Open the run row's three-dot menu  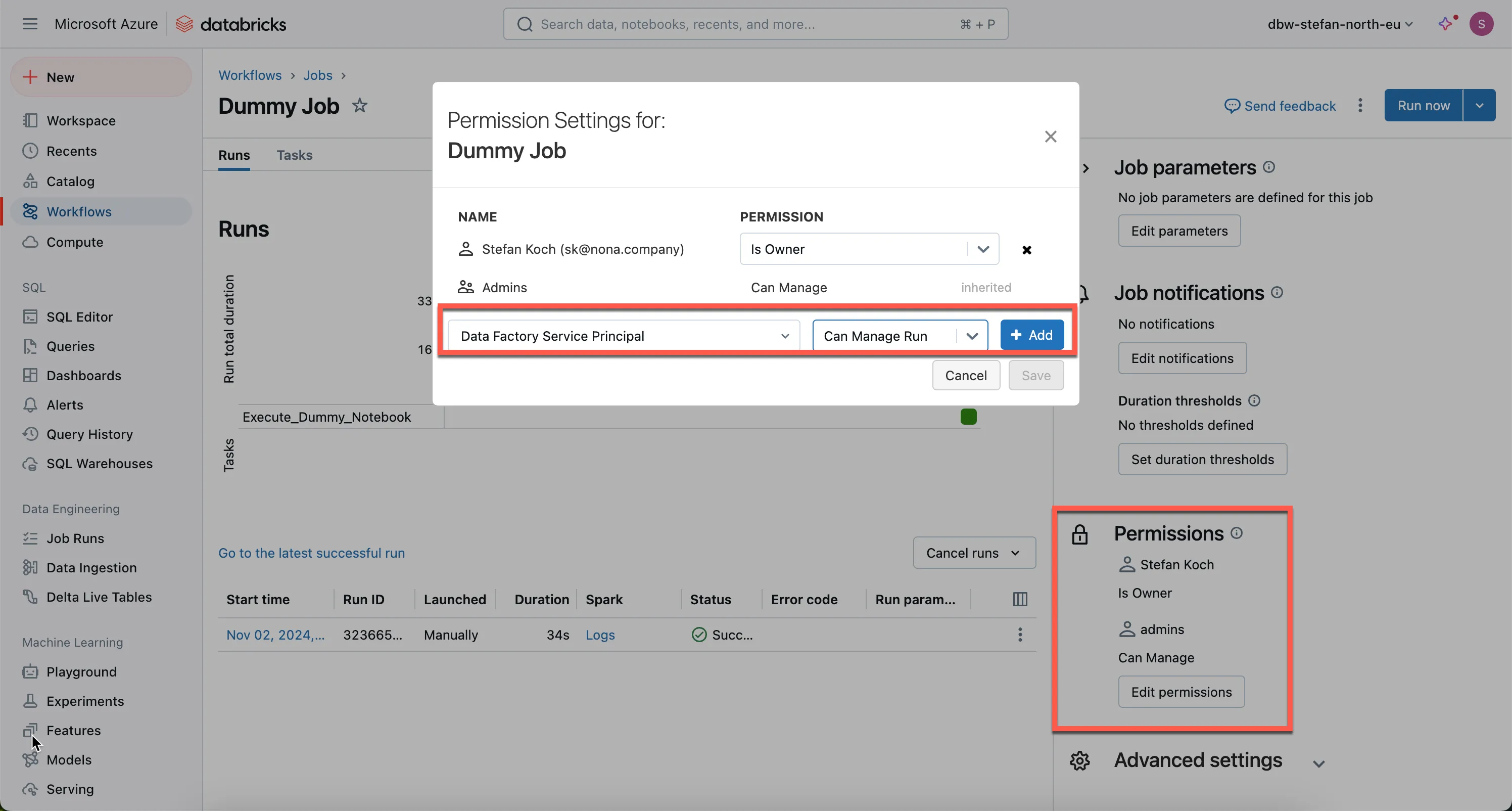[1020, 634]
